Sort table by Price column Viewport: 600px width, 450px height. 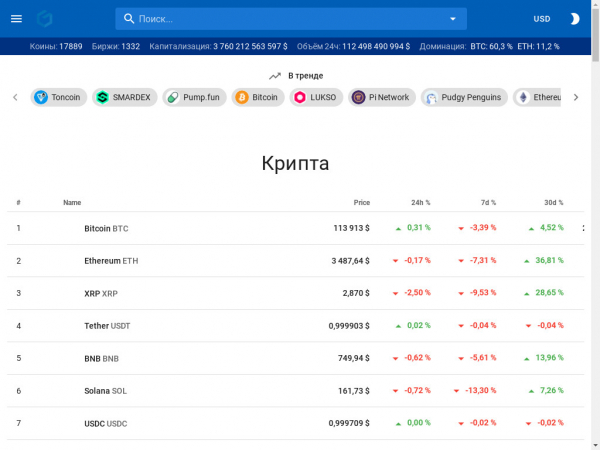[362, 202]
